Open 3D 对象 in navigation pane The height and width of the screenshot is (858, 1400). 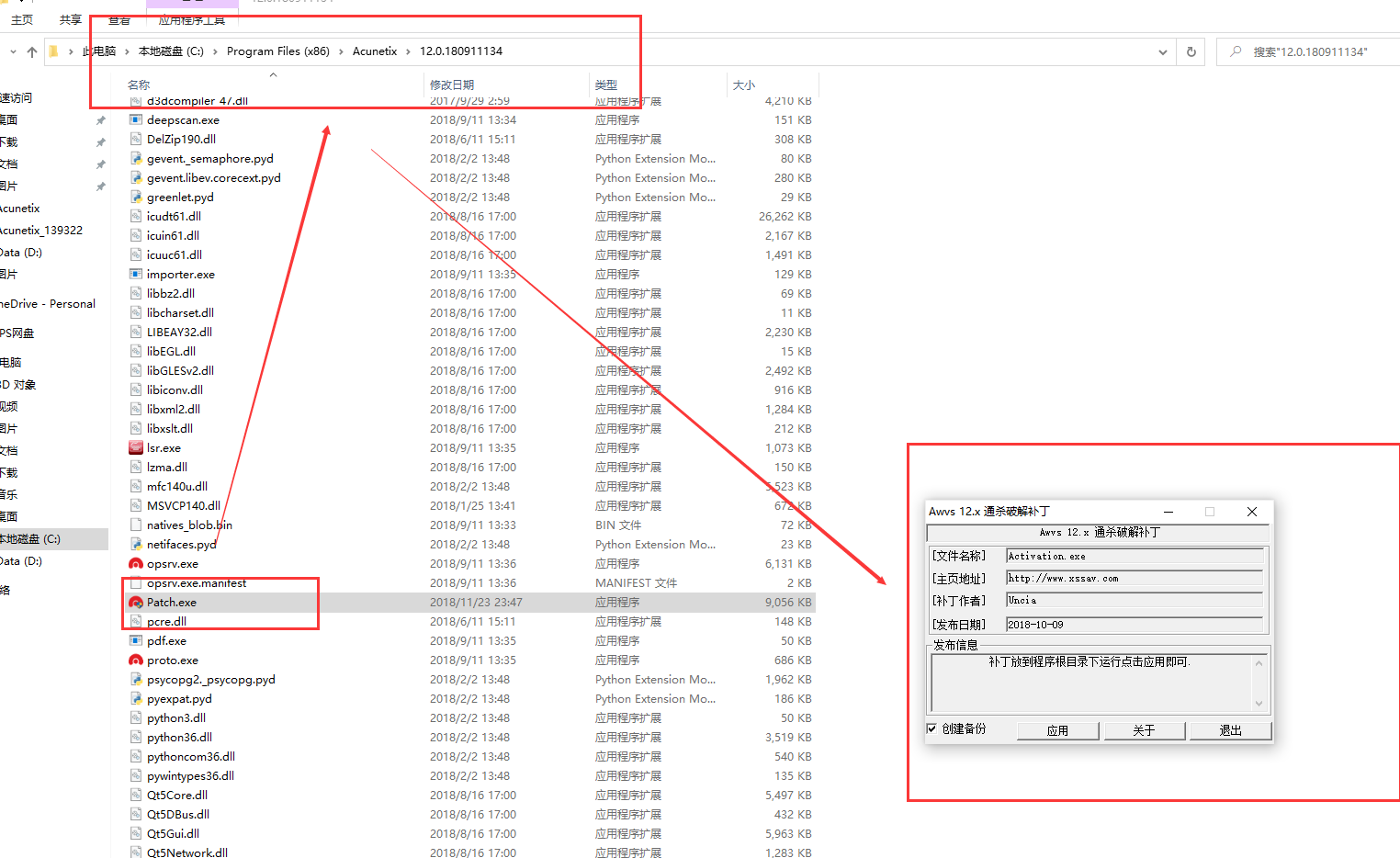click(18, 385)
